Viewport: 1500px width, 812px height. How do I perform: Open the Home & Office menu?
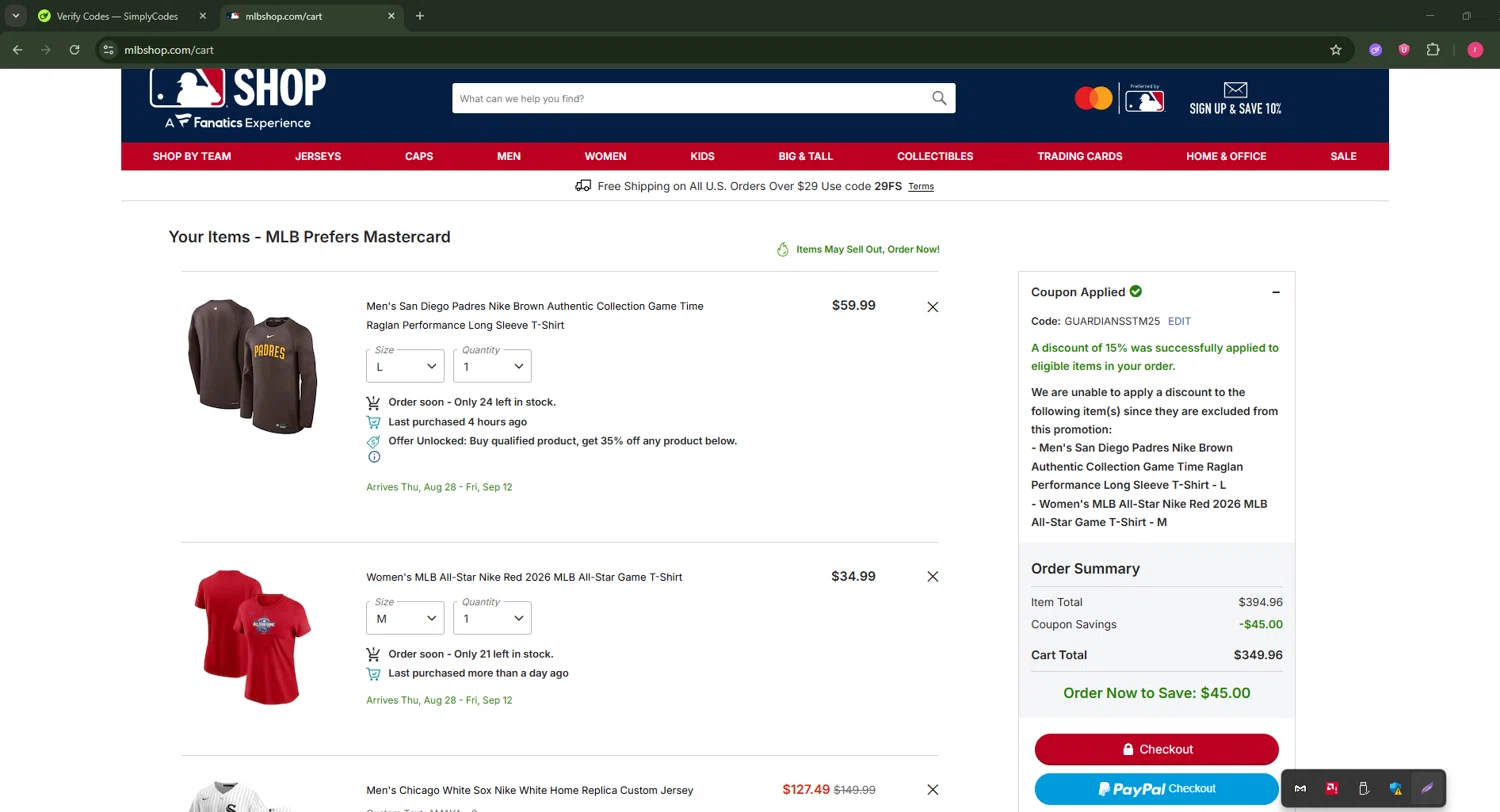(1226, 156)
